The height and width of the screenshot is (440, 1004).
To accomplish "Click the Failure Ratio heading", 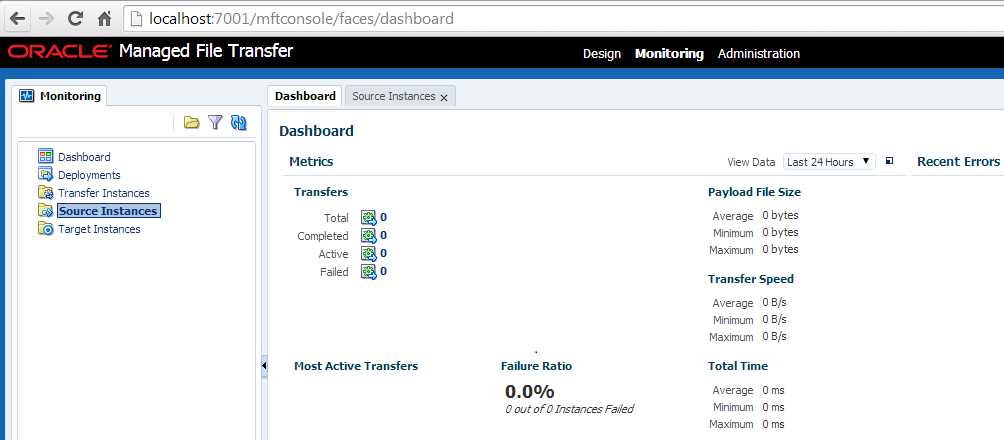I will [x=537, y=366].
